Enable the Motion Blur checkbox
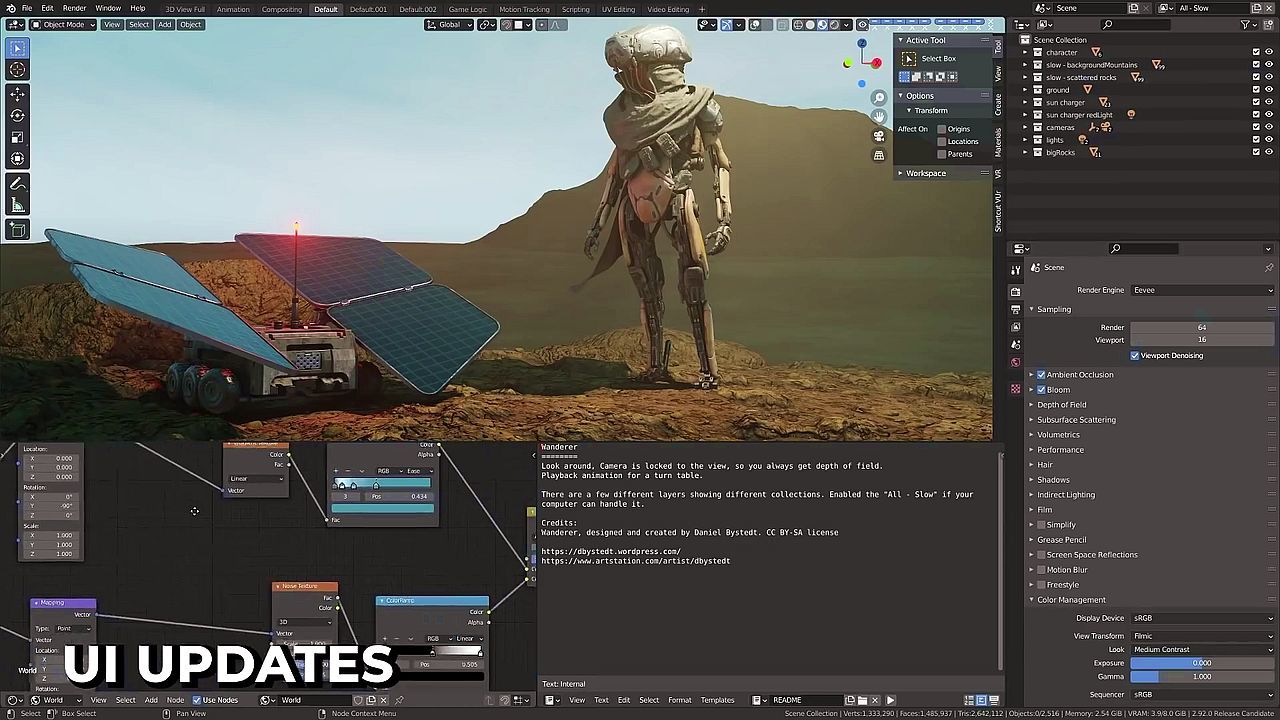Image resolution: width=1280 pixels, height=720 pixels. [x=1040, y=570]
